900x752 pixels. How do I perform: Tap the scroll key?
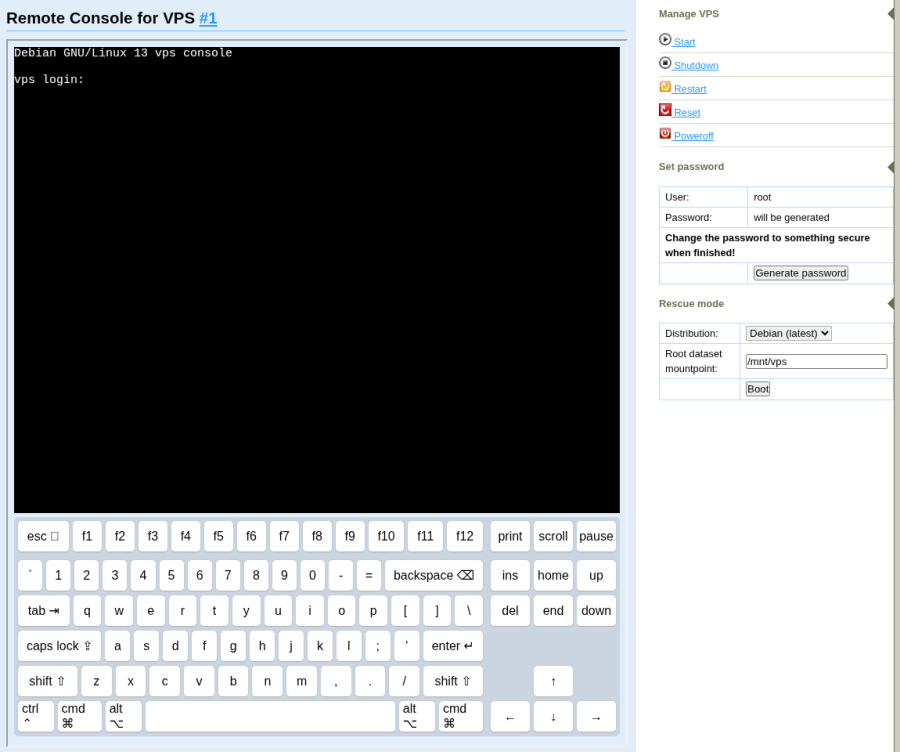click(553, 536)
